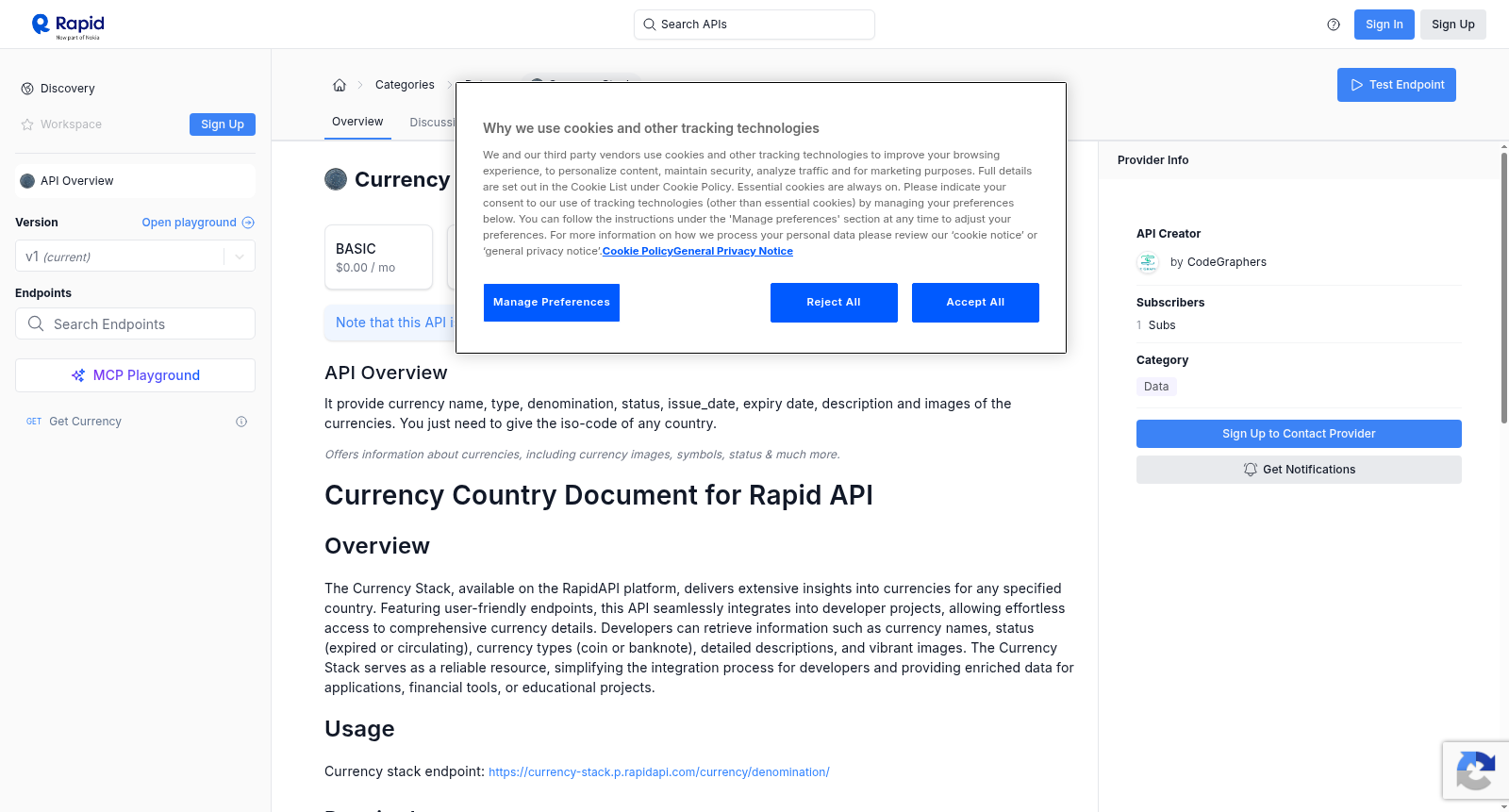Open the currency-stack denomination endpoint URL

(659, 772)
